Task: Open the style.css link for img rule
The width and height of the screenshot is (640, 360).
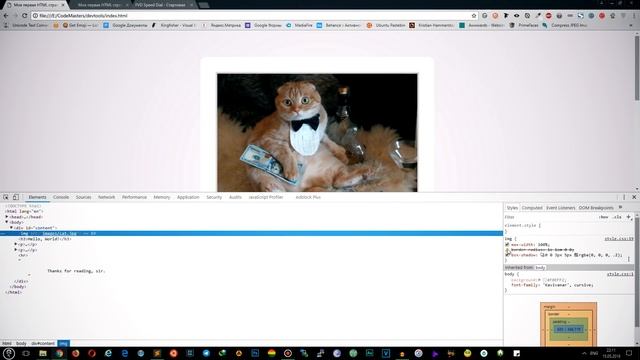Action: pyautogui.click(x=619, y=239)
